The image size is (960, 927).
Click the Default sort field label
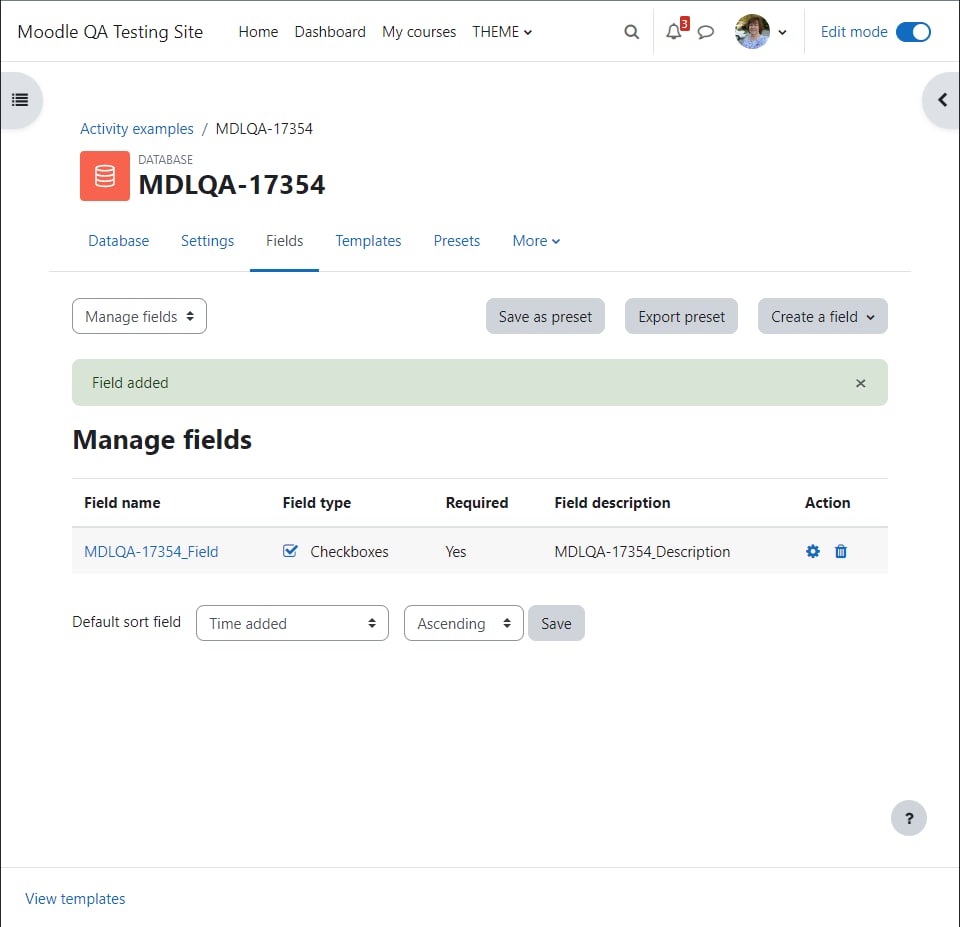tap(126, 621)
